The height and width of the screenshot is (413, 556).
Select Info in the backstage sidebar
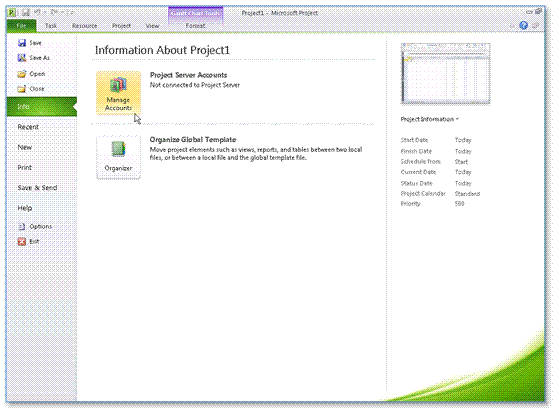[41, 106]
